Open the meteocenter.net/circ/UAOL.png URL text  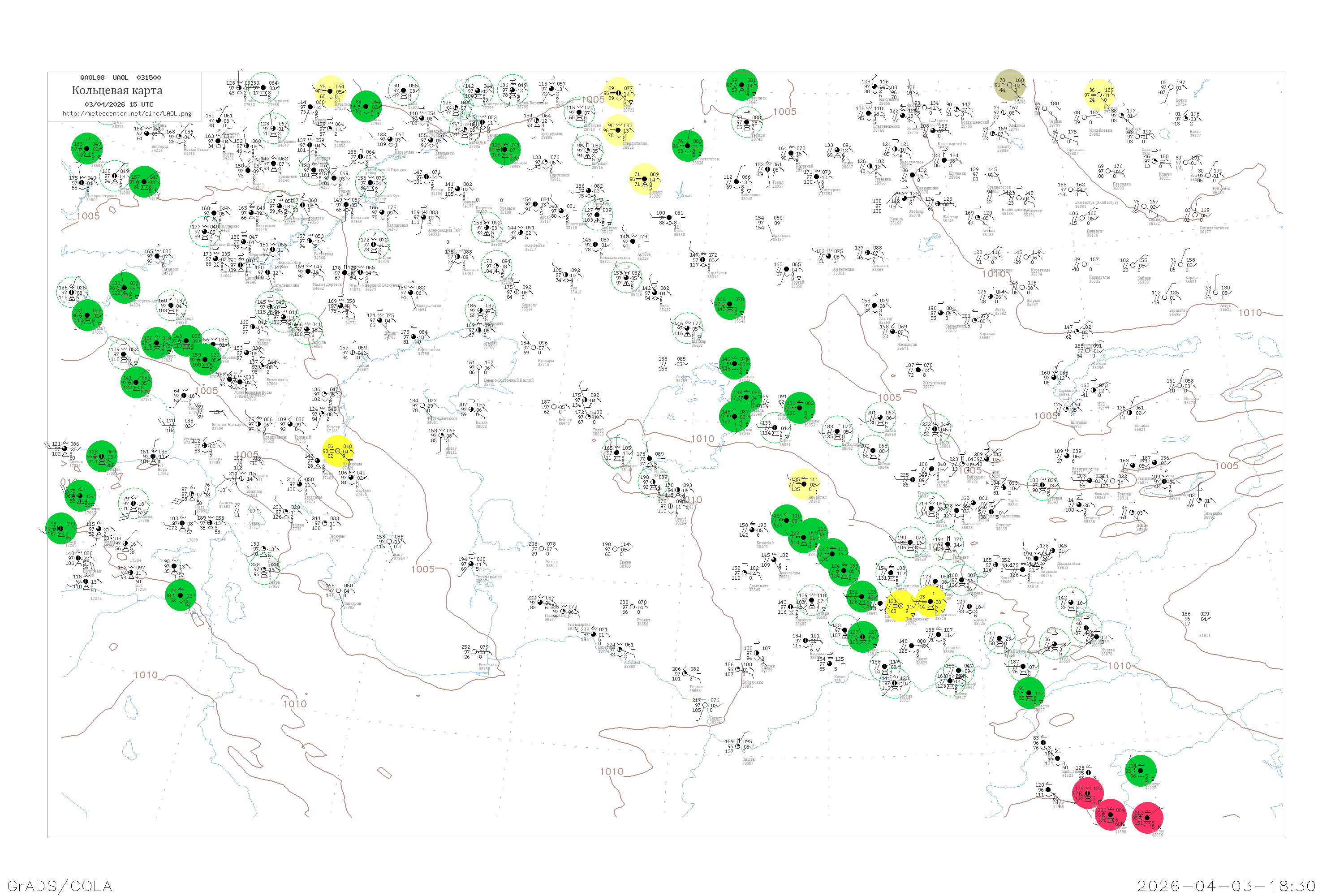pyautogui.click(x=127, y=114)
